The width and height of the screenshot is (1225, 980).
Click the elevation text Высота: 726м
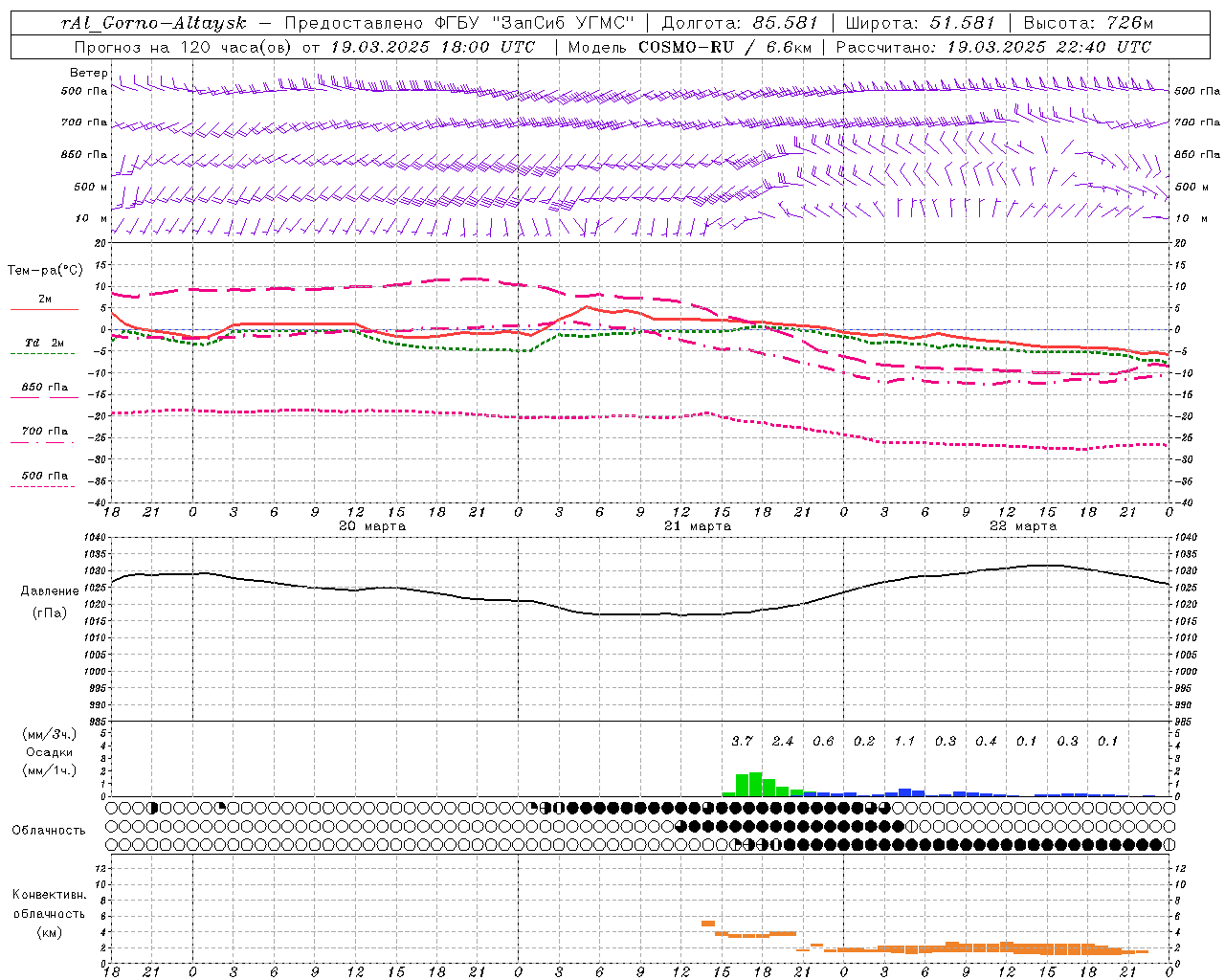(1088, 23)
